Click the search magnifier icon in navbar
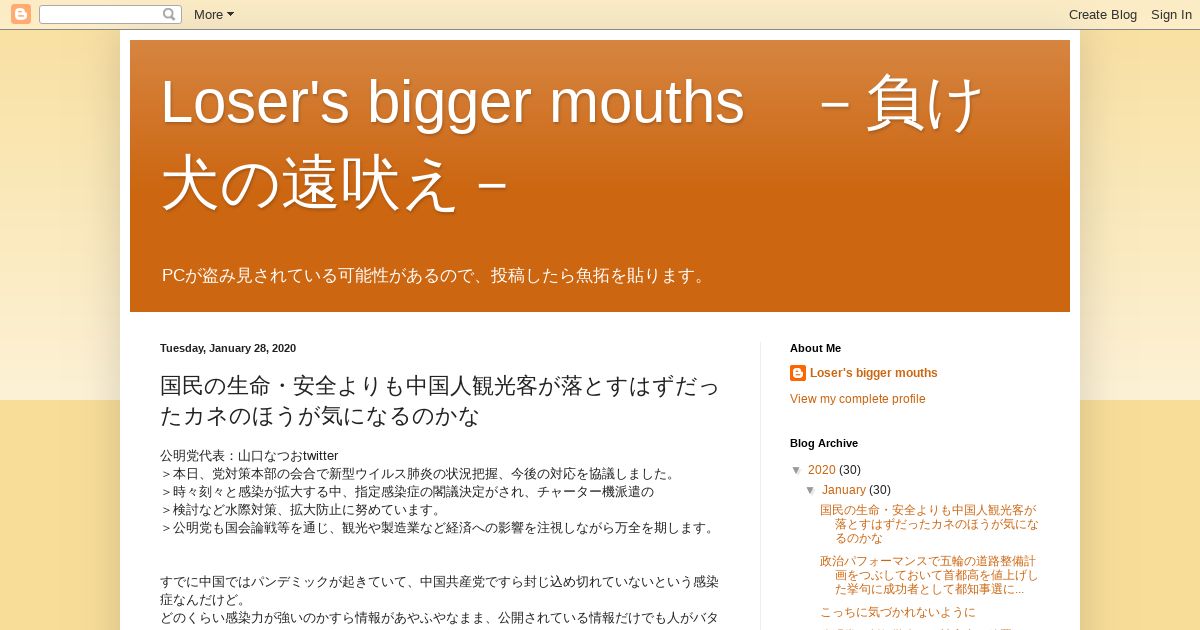Screen dimensions: 1200x630 click(x=169, y=14)
